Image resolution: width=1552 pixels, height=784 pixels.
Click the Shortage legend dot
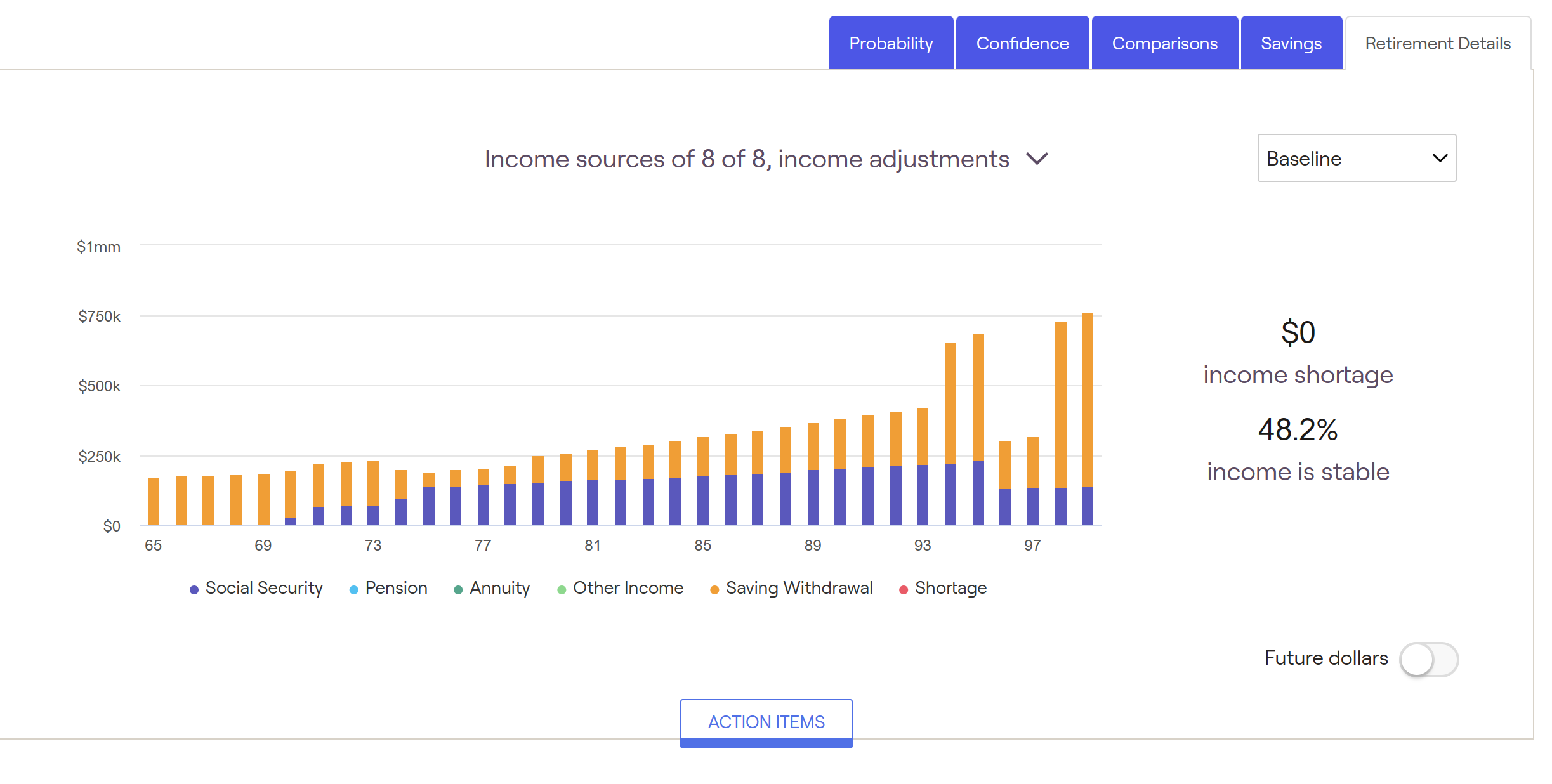[904, 589]
